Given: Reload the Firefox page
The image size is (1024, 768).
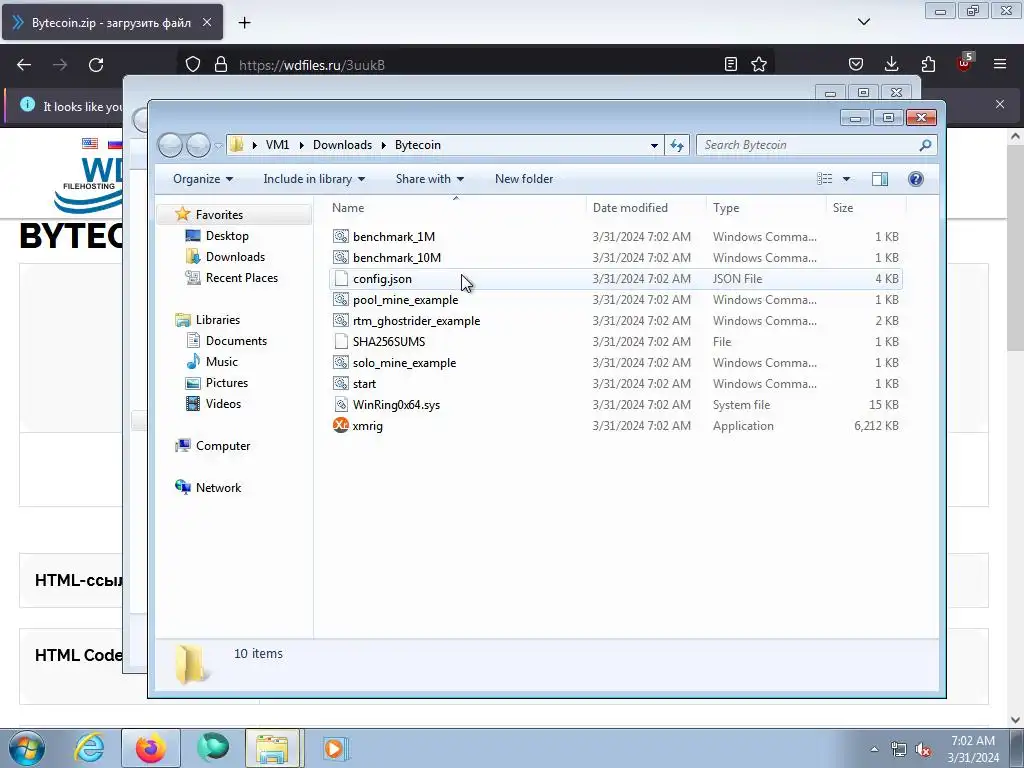Looking at the screenshot, I should pos(96,65).
